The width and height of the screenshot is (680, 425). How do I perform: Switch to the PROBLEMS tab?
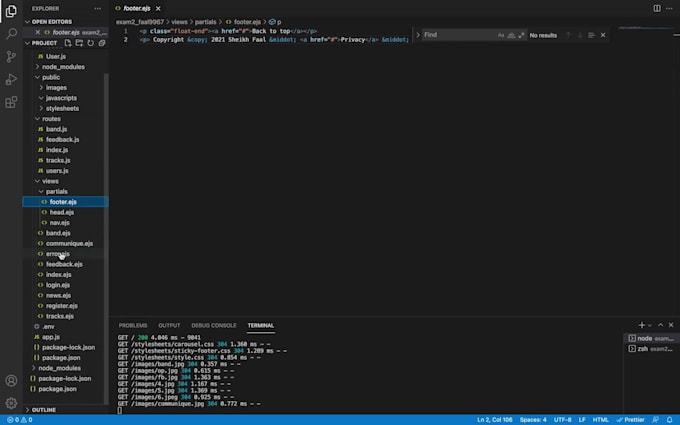(x=133, y=325)
